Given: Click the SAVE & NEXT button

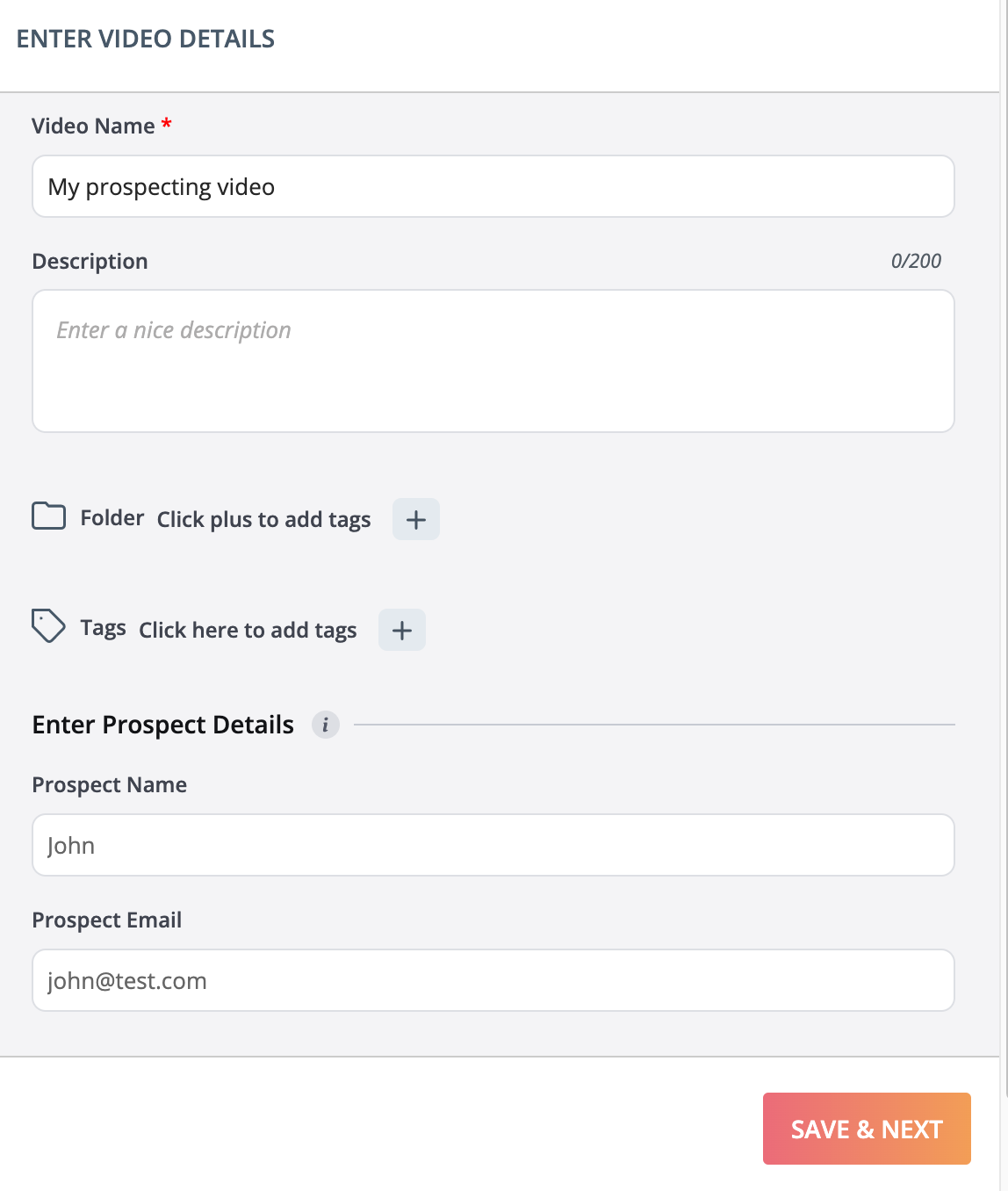Looking at the screenshot, I should point(866,1129).
